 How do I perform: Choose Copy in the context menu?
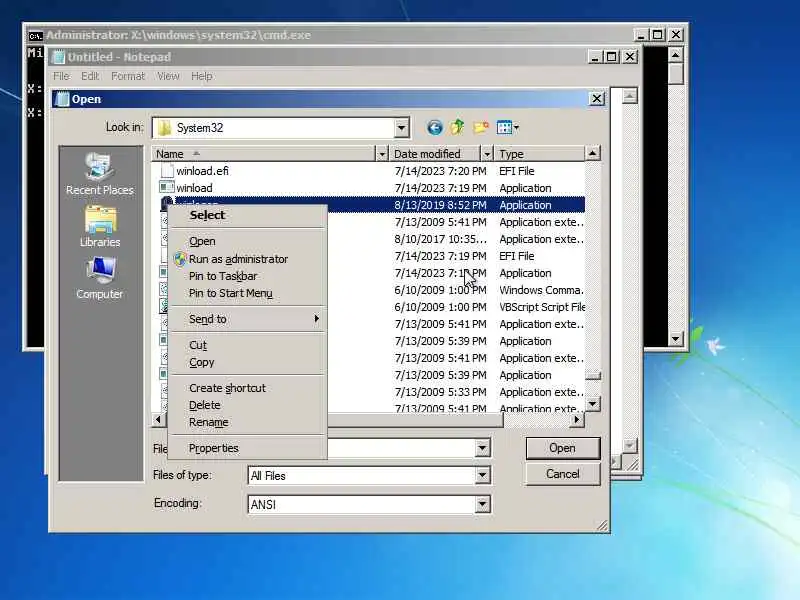pyautogui.click(x=247, y=362)
